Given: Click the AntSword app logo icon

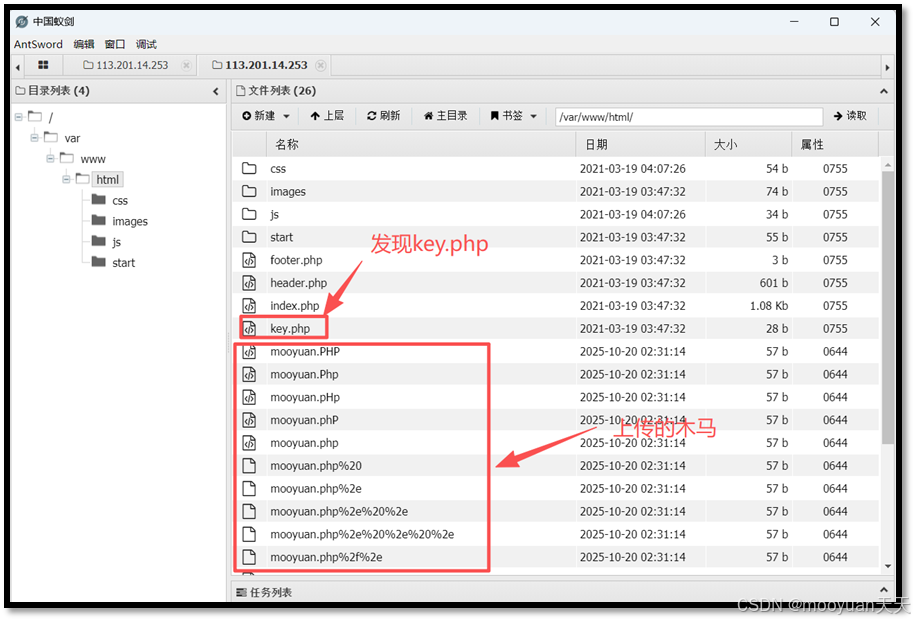Looking at the screenshot, I should click(x=22, y=22).
